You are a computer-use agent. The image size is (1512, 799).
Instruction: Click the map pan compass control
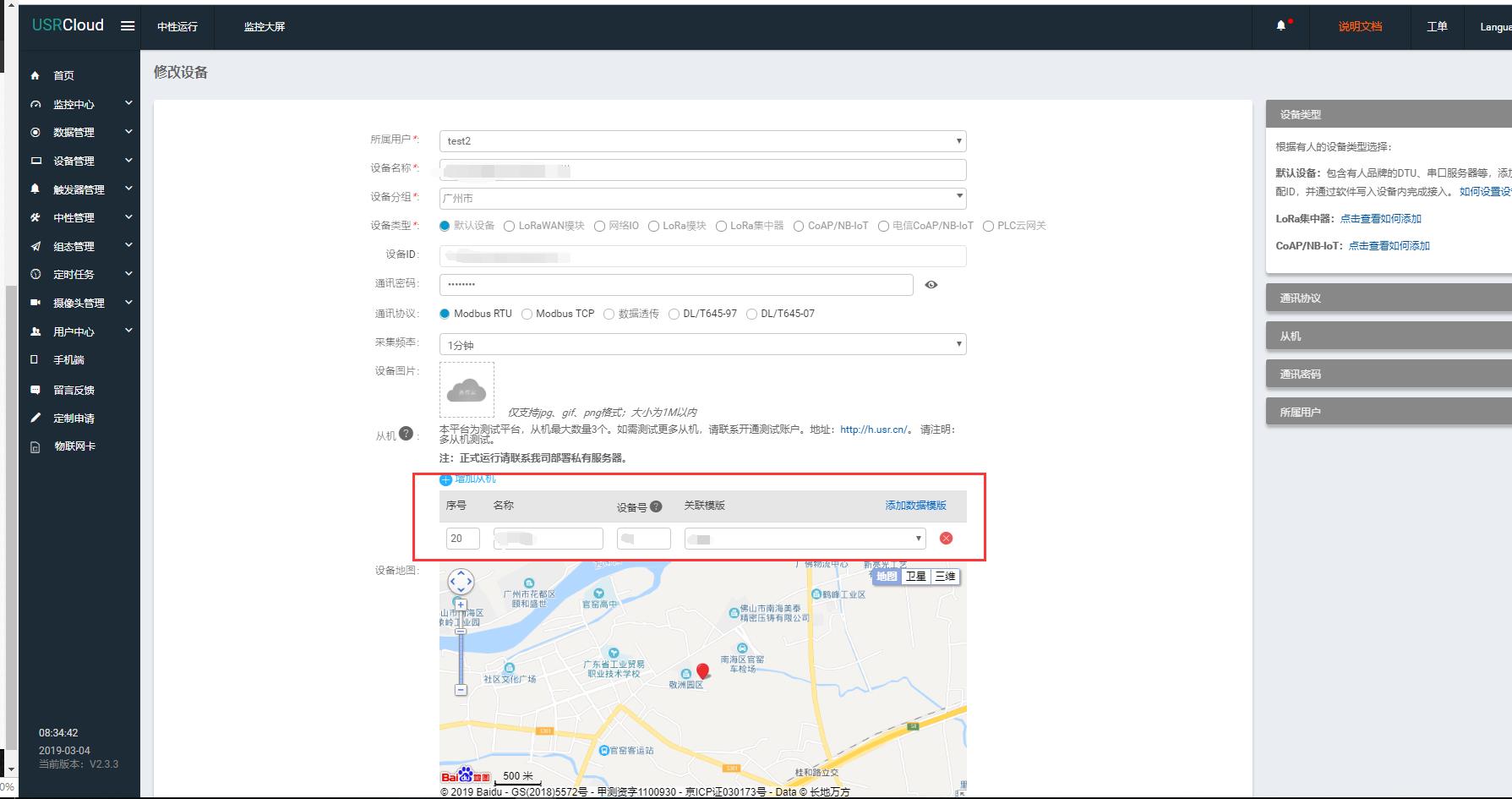[461, 581]
